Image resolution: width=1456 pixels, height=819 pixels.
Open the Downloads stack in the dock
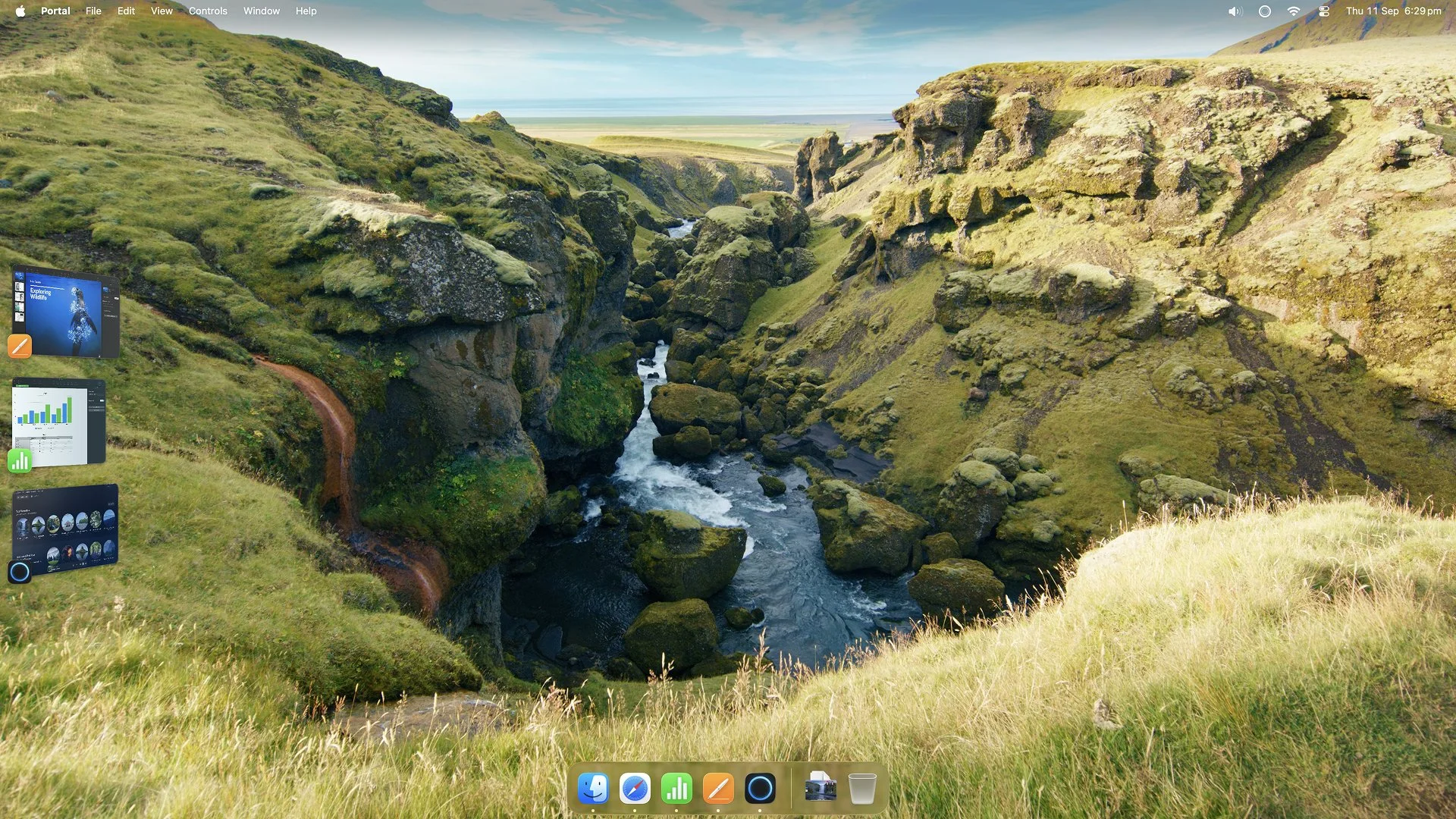(821, 789)
